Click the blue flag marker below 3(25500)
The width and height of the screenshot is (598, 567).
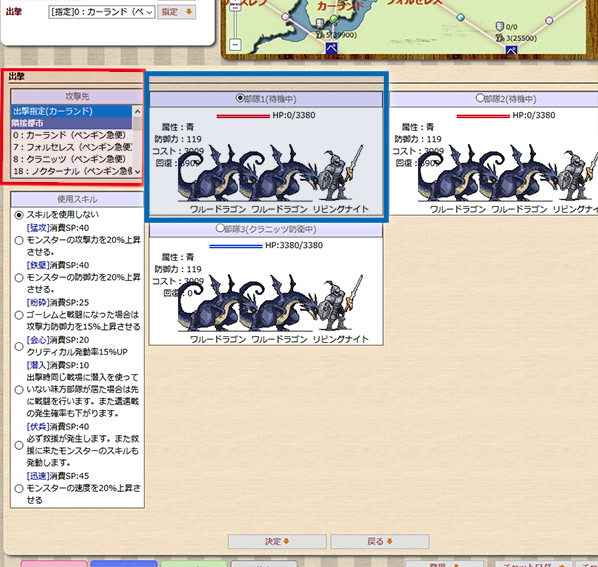click(x=511, y=50)
